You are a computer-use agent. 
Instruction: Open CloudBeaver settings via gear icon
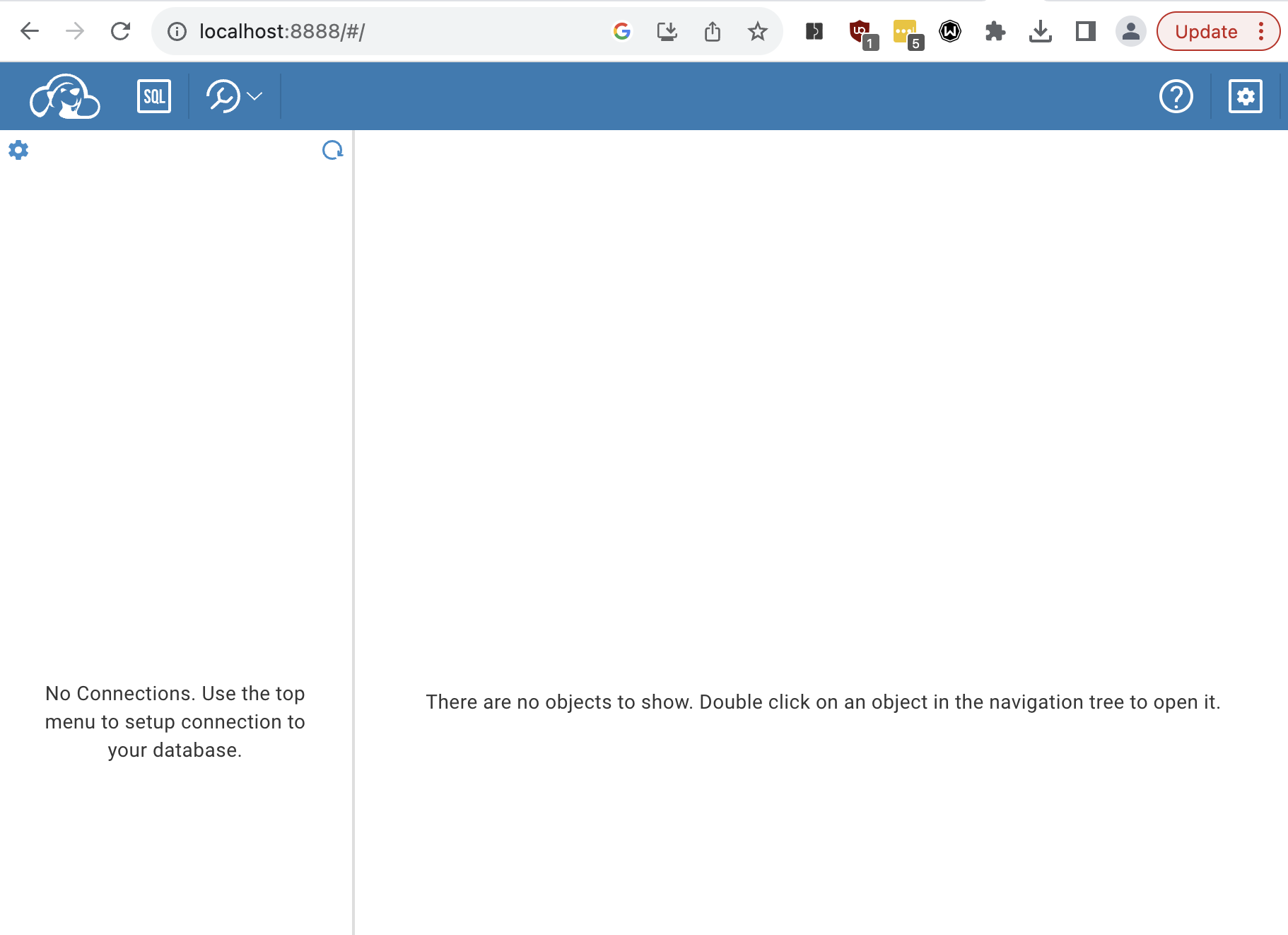[x=1246, y=96]
